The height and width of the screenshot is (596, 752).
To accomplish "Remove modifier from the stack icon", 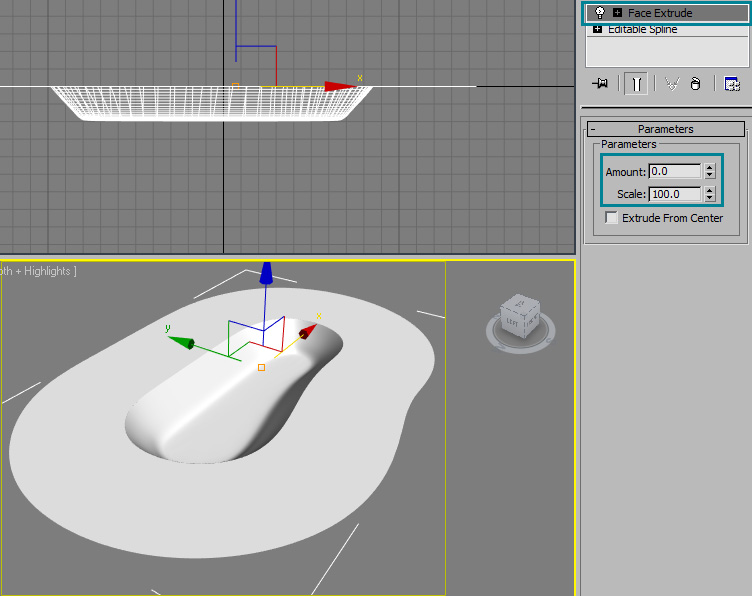I will 695,85.
